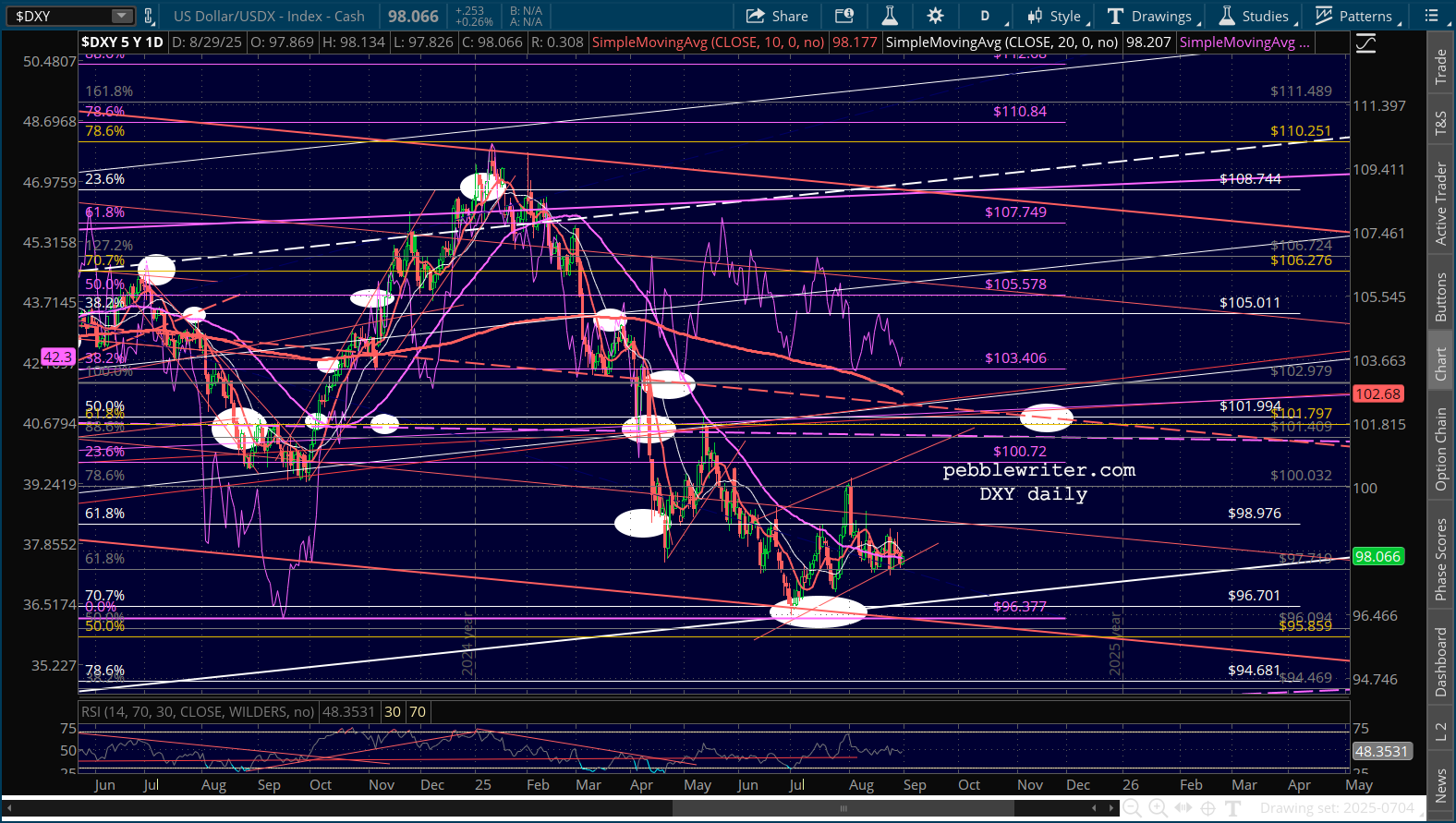The width and height of the screenshot is (1456, 823).
Task: Click the zoom in magnifier icon
Action: click(1157, 808)
